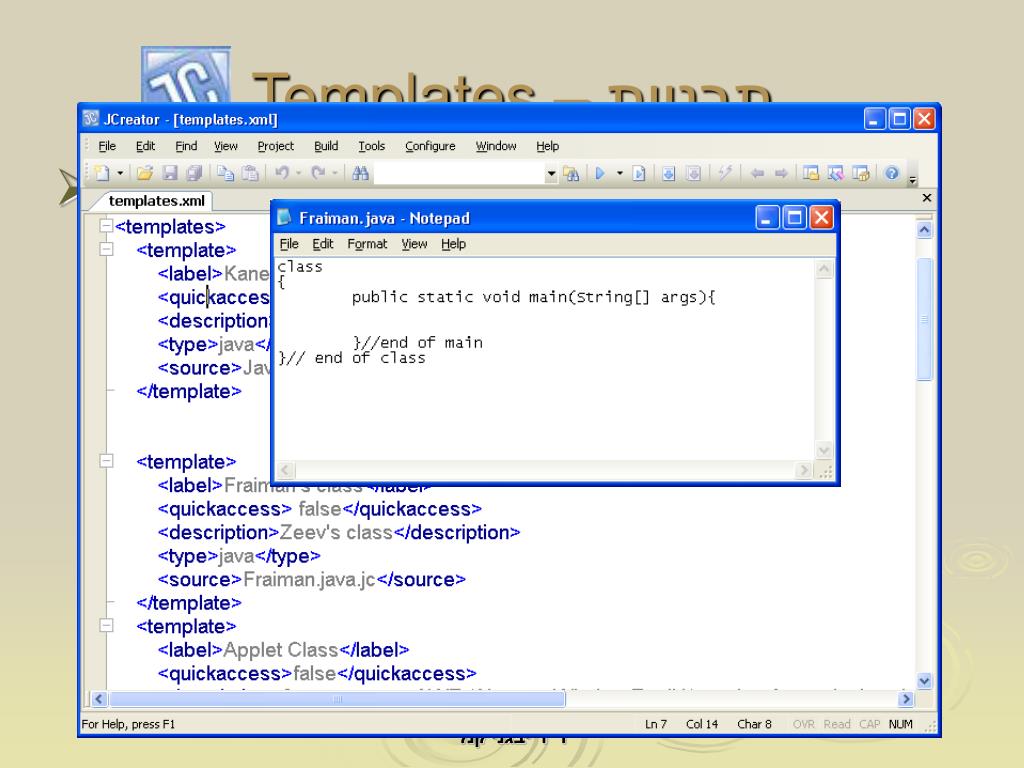This screenshot has height=768, width=1024.
Task: Click the navigate Back arrow icon
Action: pos(757,173)
